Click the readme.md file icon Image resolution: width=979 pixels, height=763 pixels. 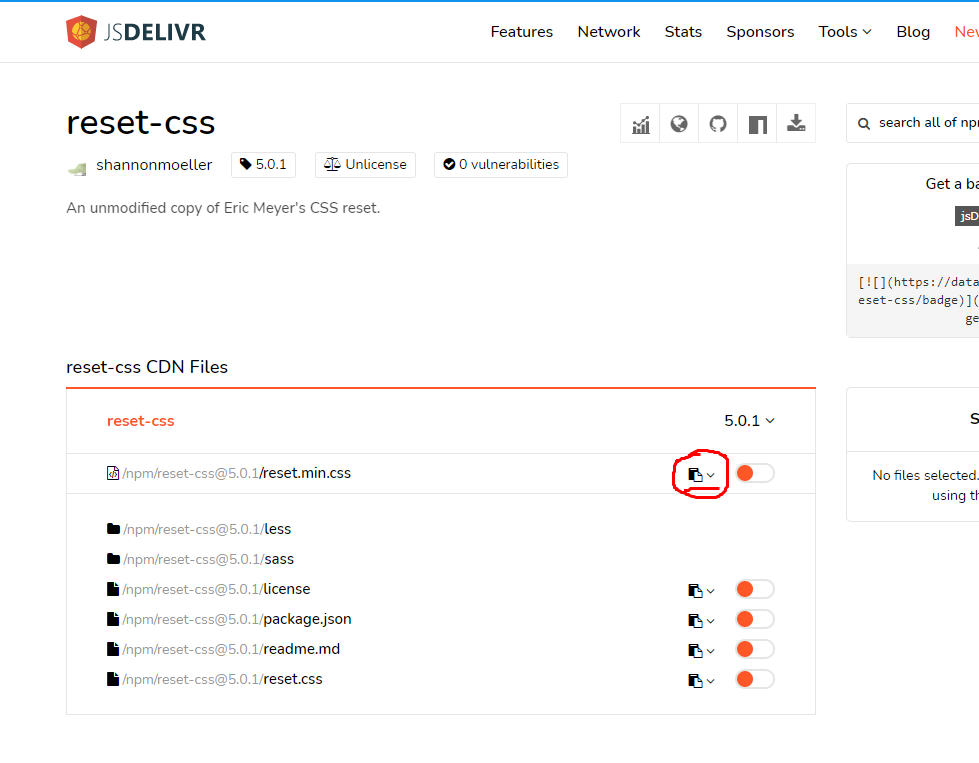tap(112, 649)
